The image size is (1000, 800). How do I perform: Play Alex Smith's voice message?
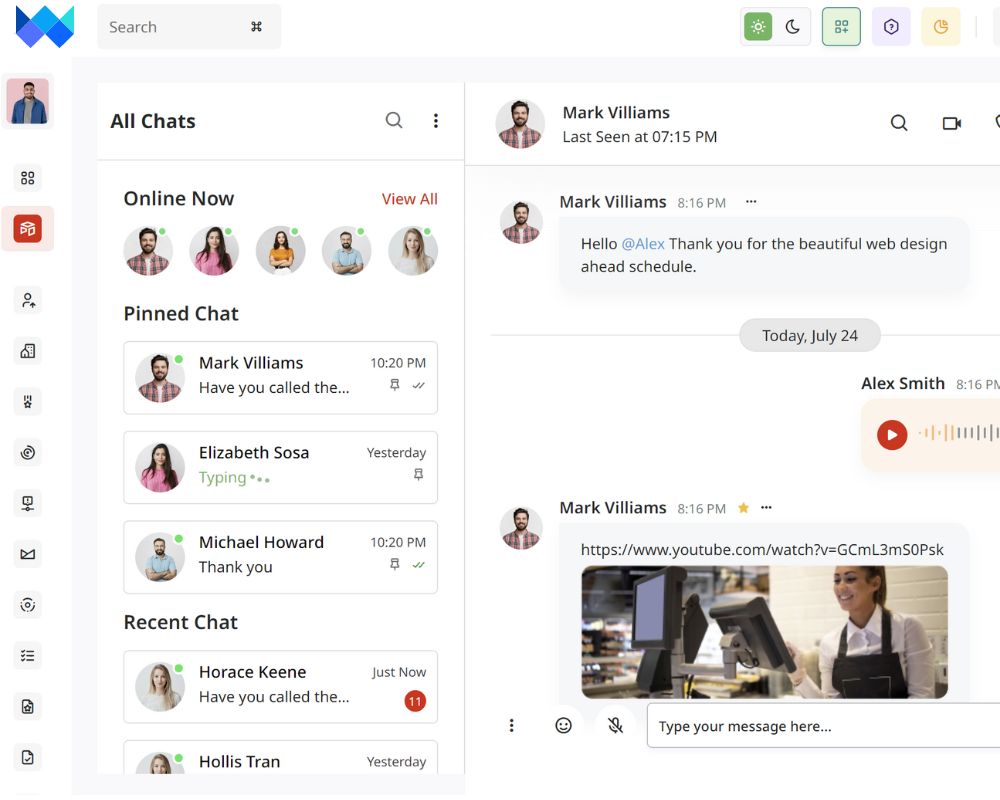pos(892,434)
